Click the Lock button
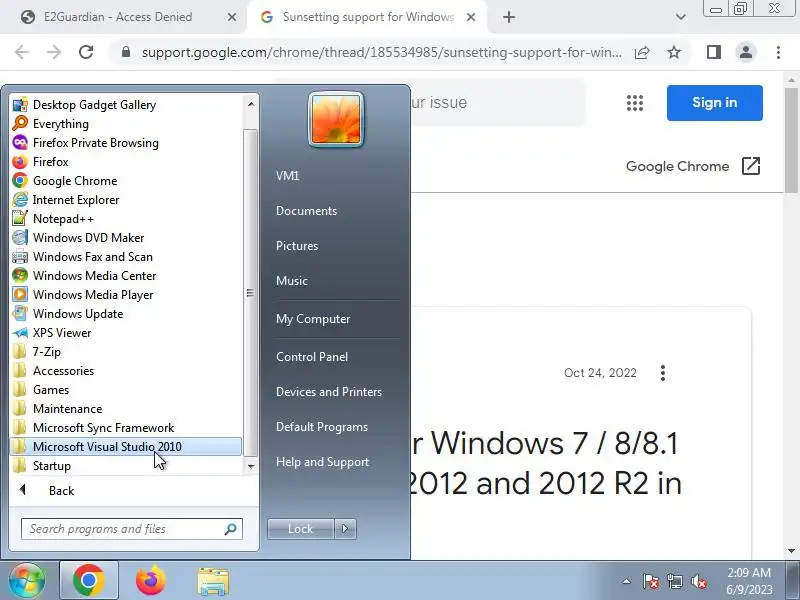The width and height of the screenshot is (800, 600). [x=301, y=529]
